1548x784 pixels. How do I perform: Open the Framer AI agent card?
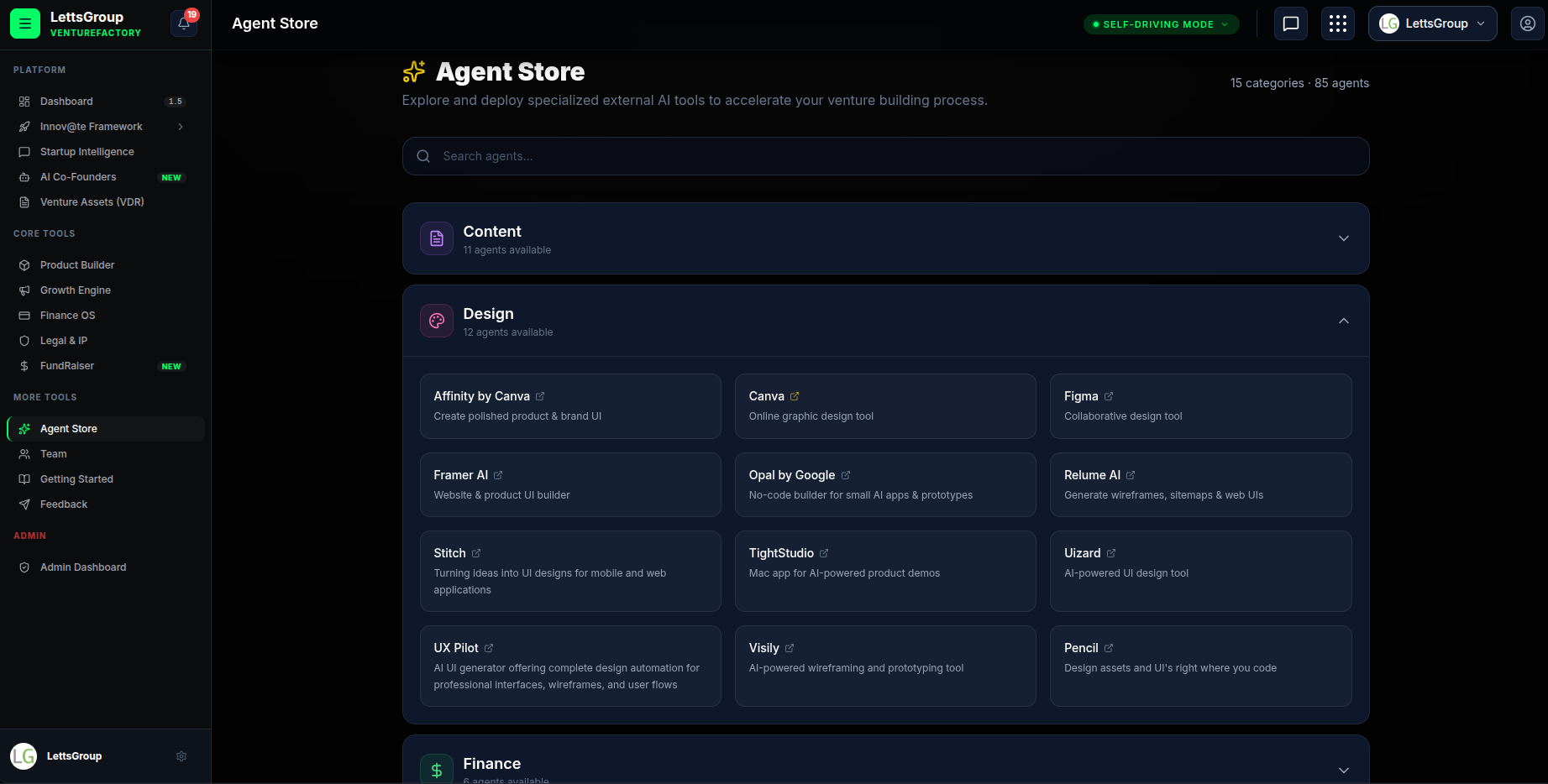570,484
